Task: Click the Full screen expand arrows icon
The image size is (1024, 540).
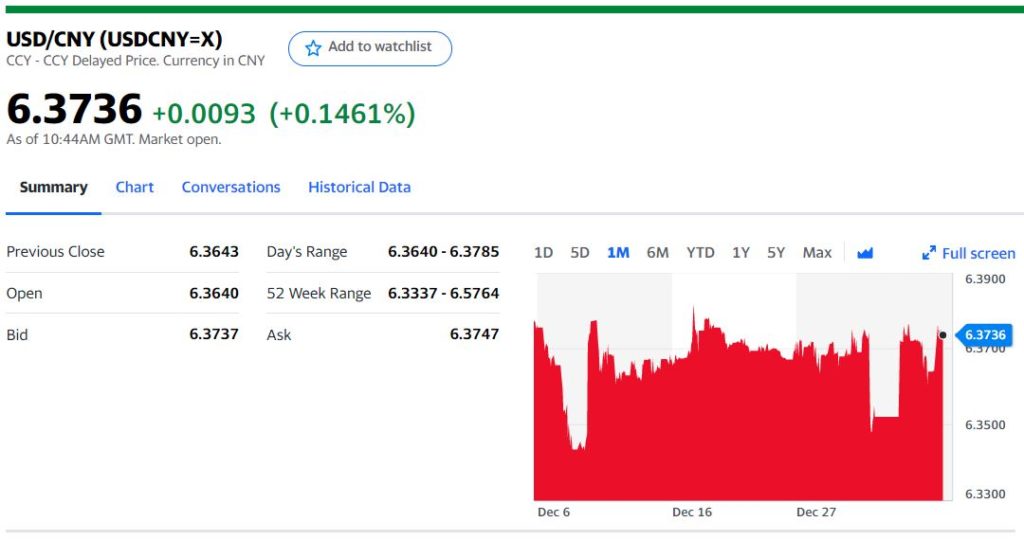Action: (929, 254)
